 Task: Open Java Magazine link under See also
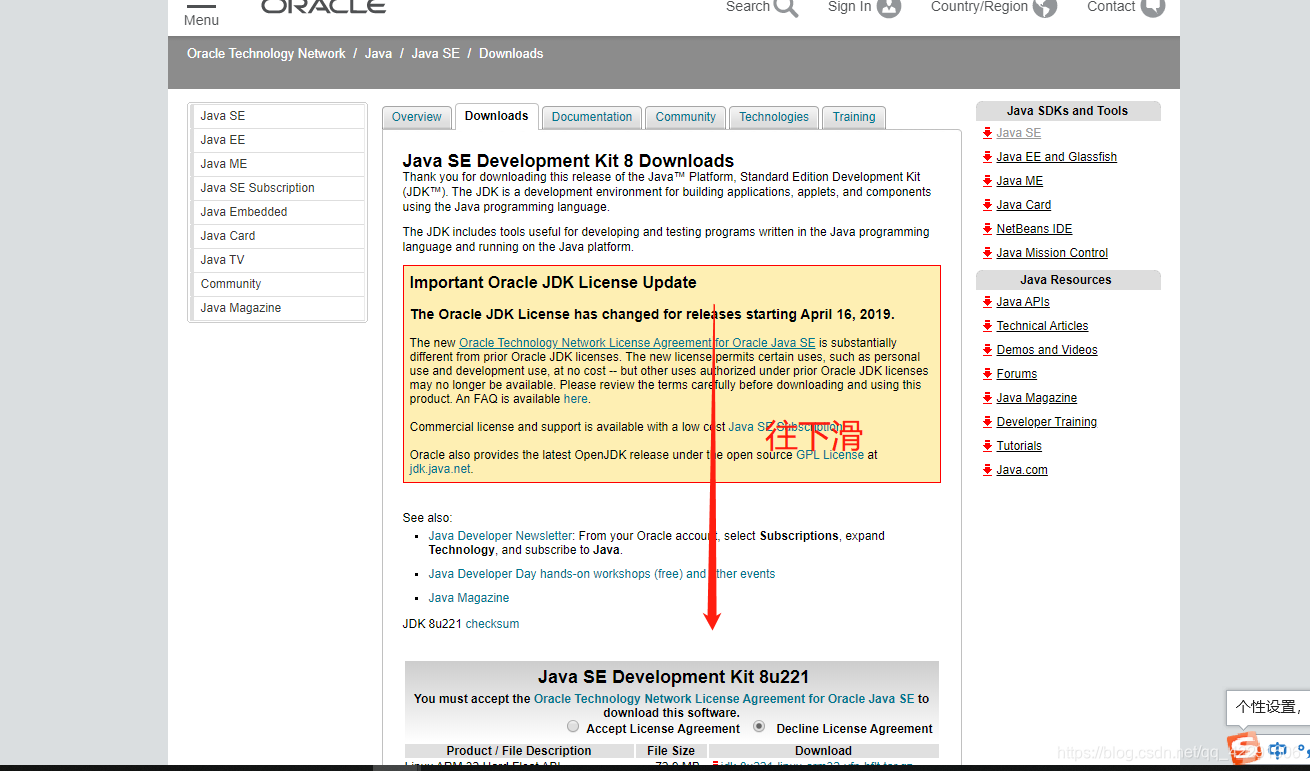tap(469, 598)
